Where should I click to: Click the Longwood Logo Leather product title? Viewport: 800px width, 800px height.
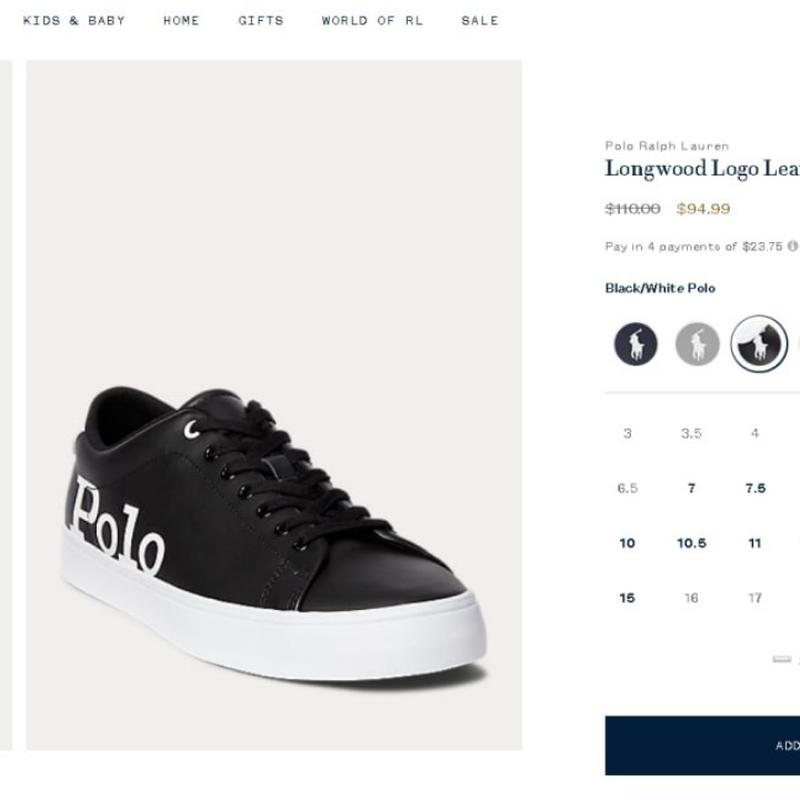pyautogui.click(x=702, y=169)
